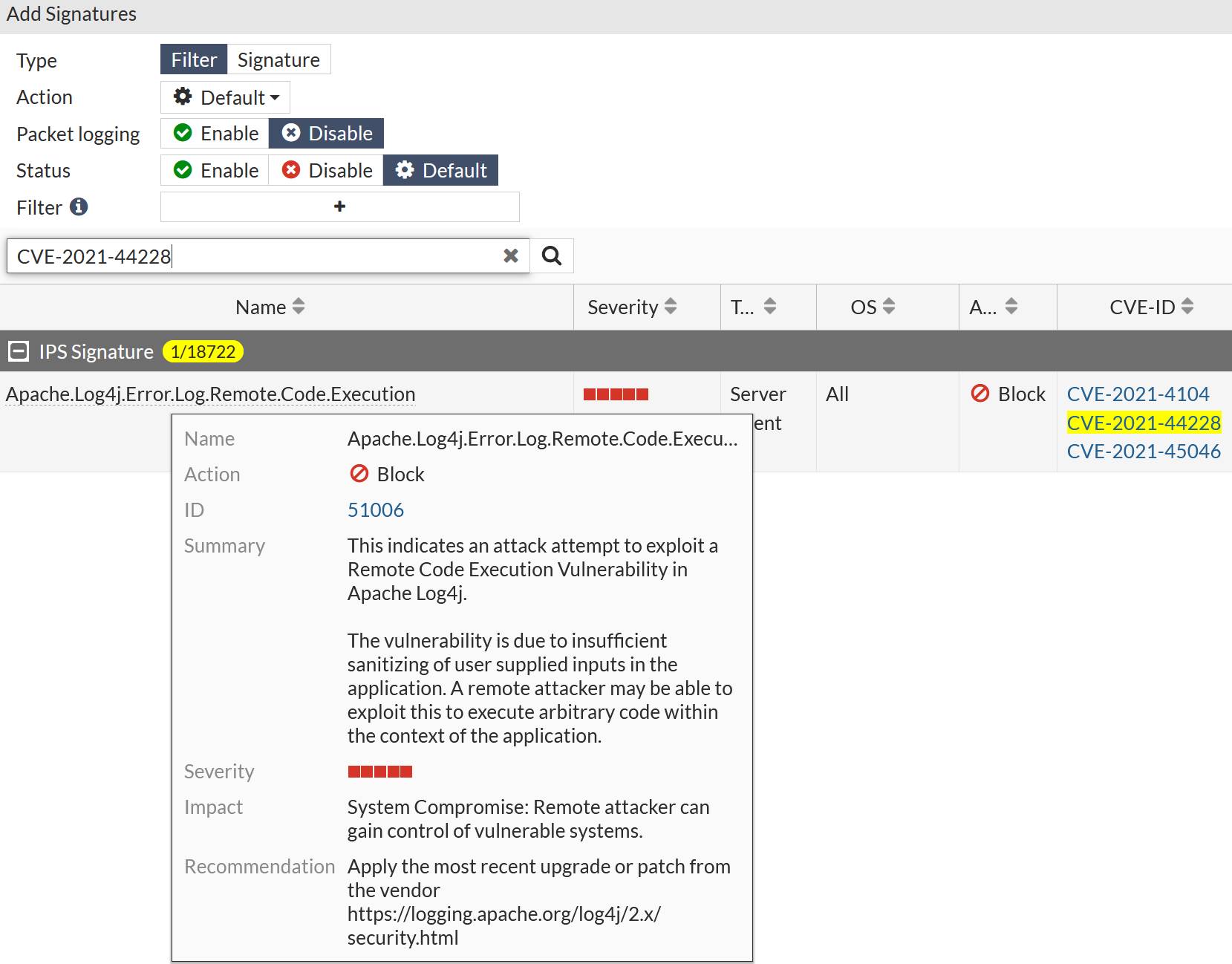This screenshot has height=964, width=1232.
Task: Click the Server target cell
Action: [757, 394]
